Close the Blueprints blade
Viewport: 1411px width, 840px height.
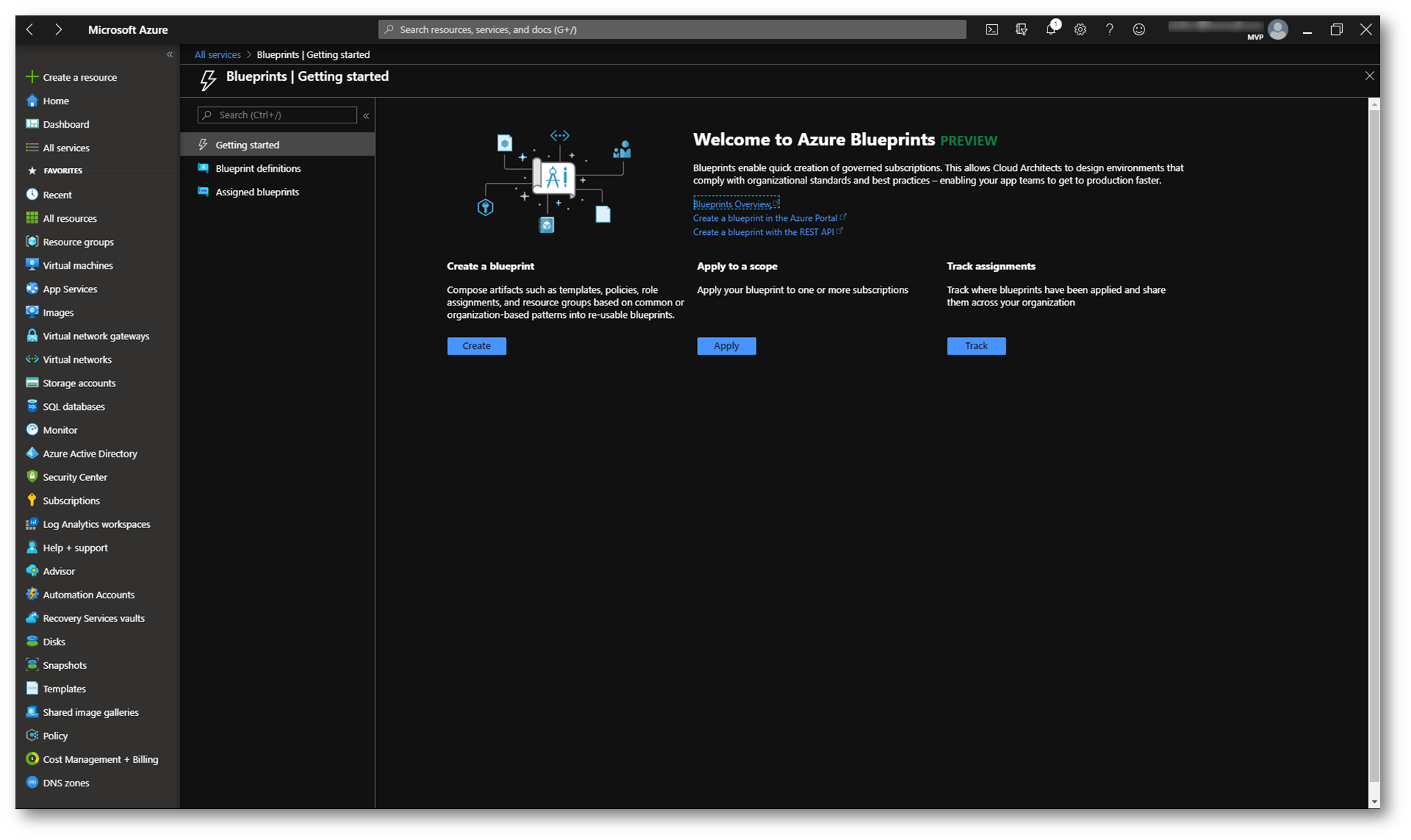pyautogui.click(x=1369, y=76)
